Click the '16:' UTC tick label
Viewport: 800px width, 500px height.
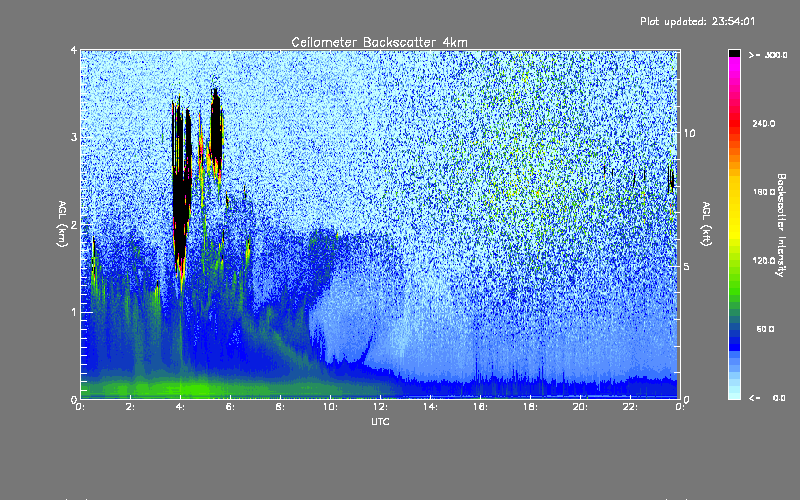(480, 407)
